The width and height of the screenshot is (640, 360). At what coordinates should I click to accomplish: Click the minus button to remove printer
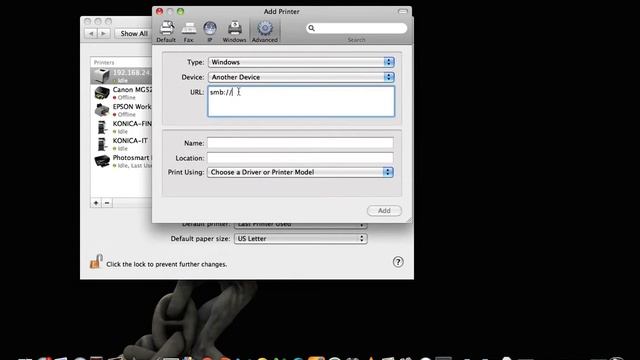[x=107, y=203]
